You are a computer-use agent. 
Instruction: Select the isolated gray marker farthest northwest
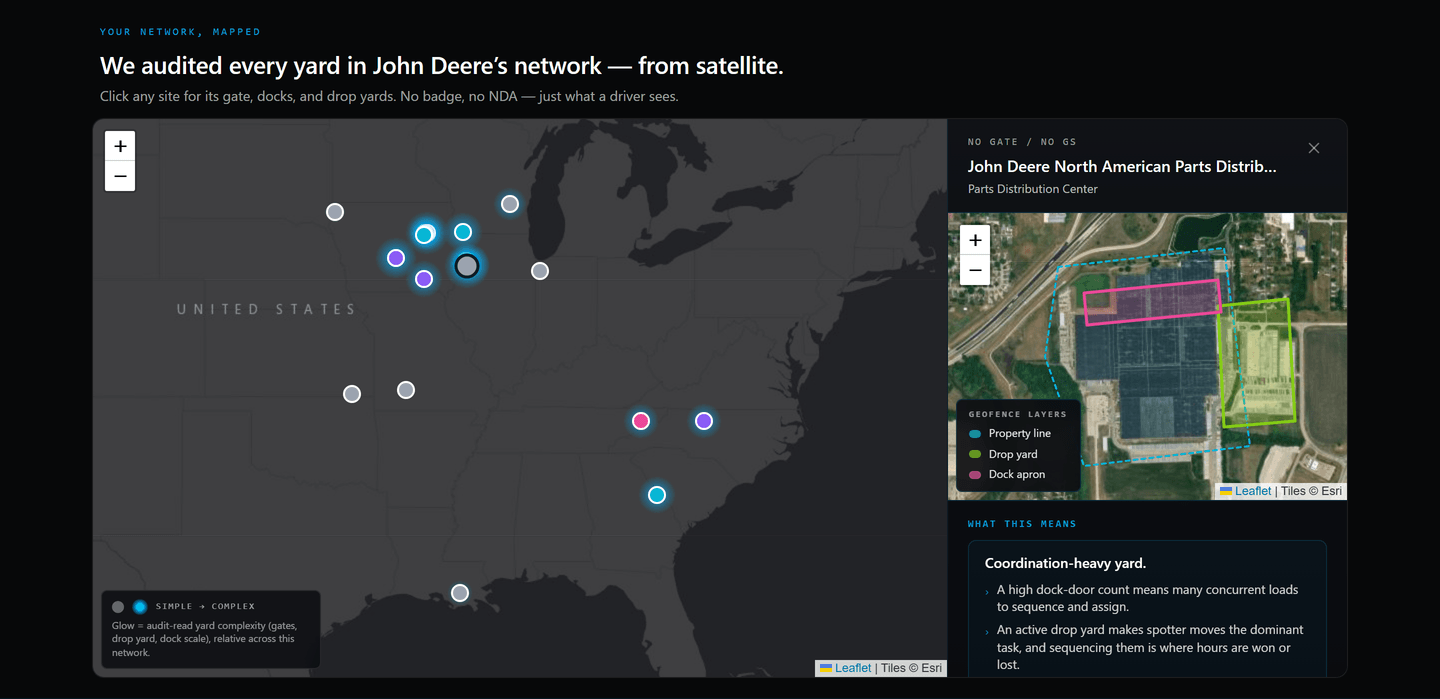click(335, 212)
